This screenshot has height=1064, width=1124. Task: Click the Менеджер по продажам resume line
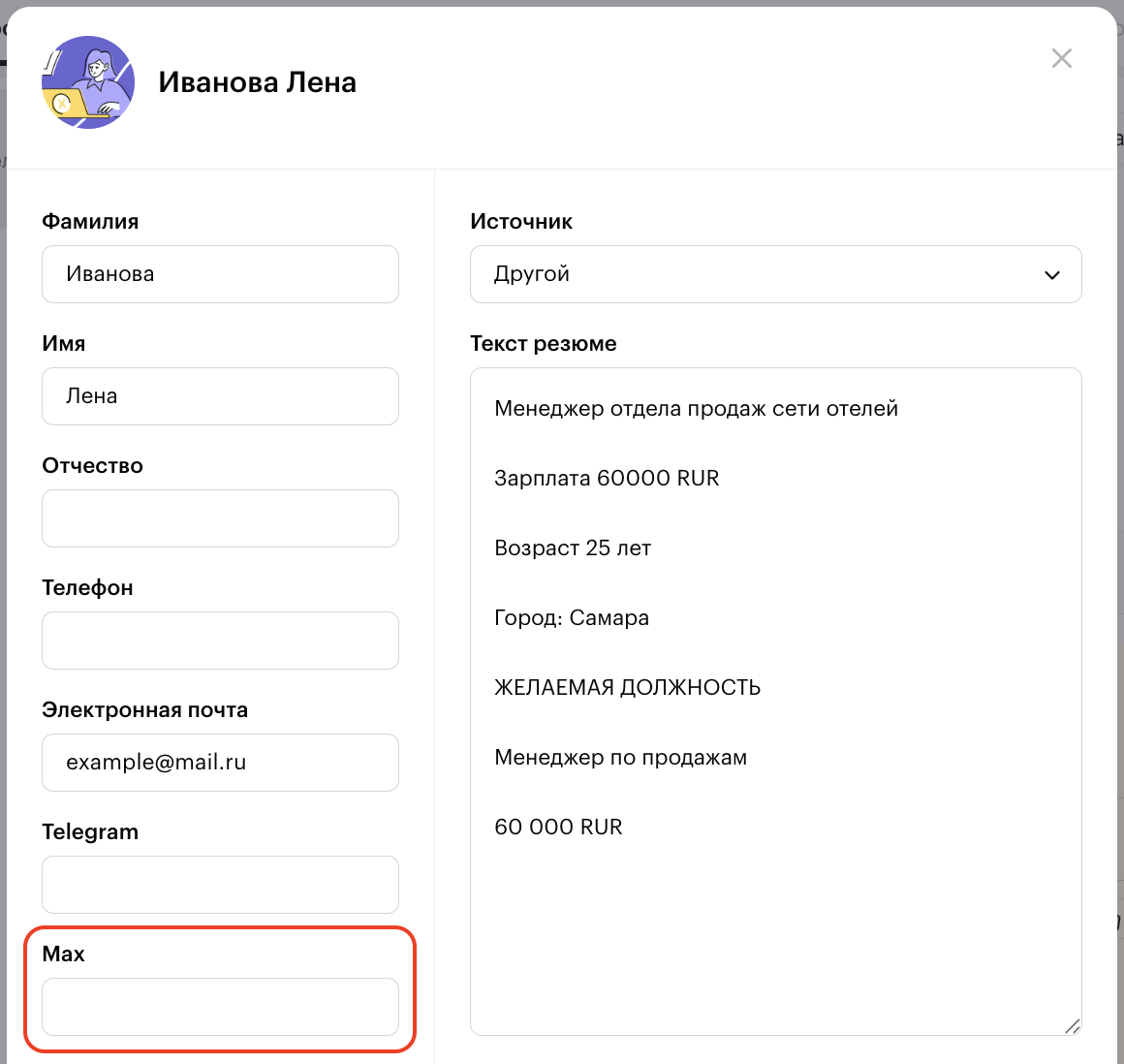(620, 758)
